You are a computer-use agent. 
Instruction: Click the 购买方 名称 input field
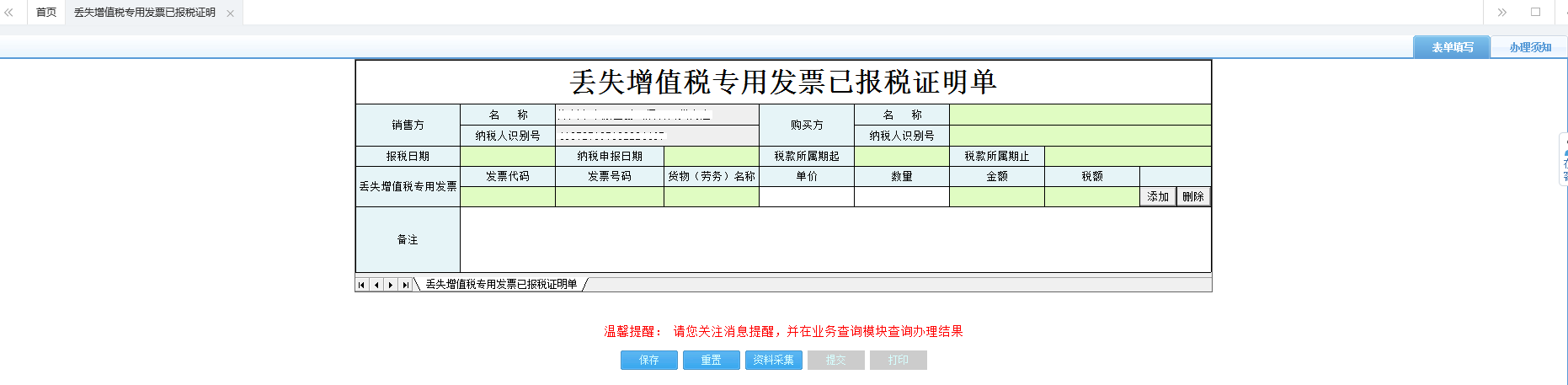1080,115
